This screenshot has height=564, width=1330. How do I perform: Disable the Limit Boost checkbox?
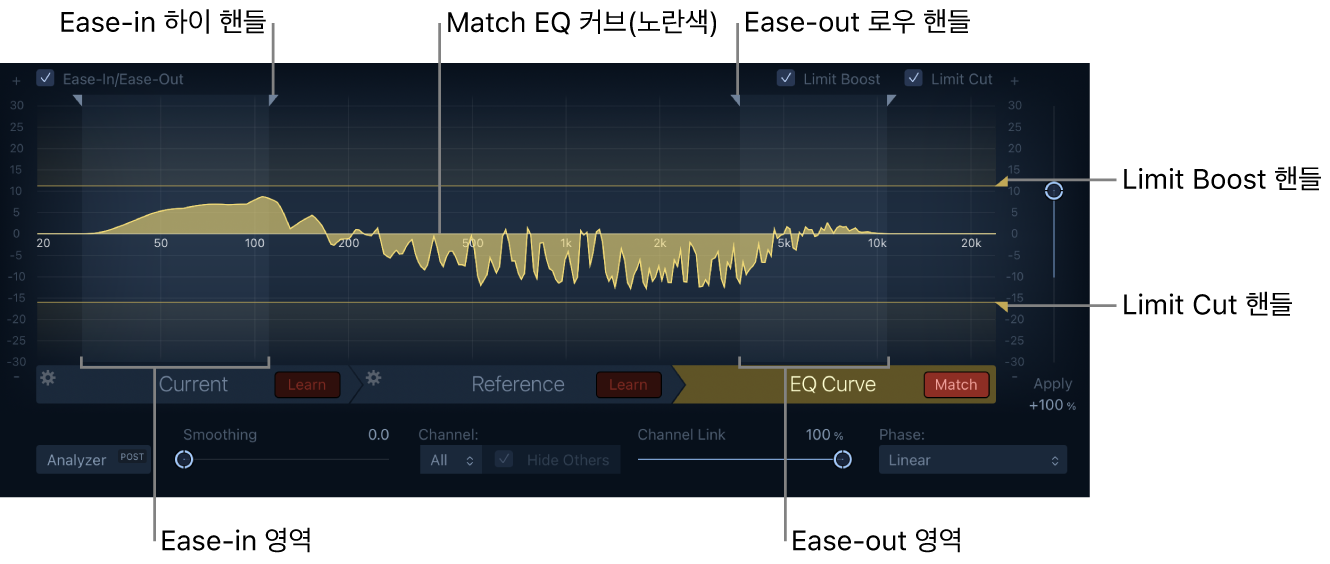(786, 78)
